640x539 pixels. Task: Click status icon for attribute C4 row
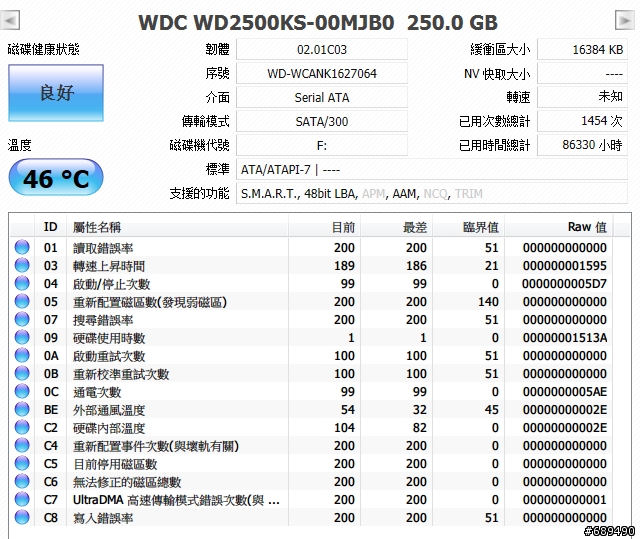[22, 445]
